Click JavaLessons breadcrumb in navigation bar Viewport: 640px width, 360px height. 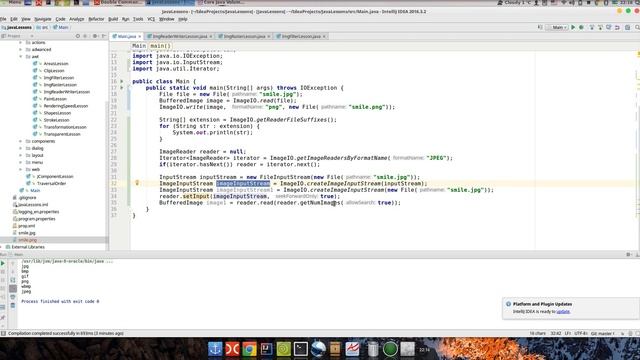click(17, 27)
